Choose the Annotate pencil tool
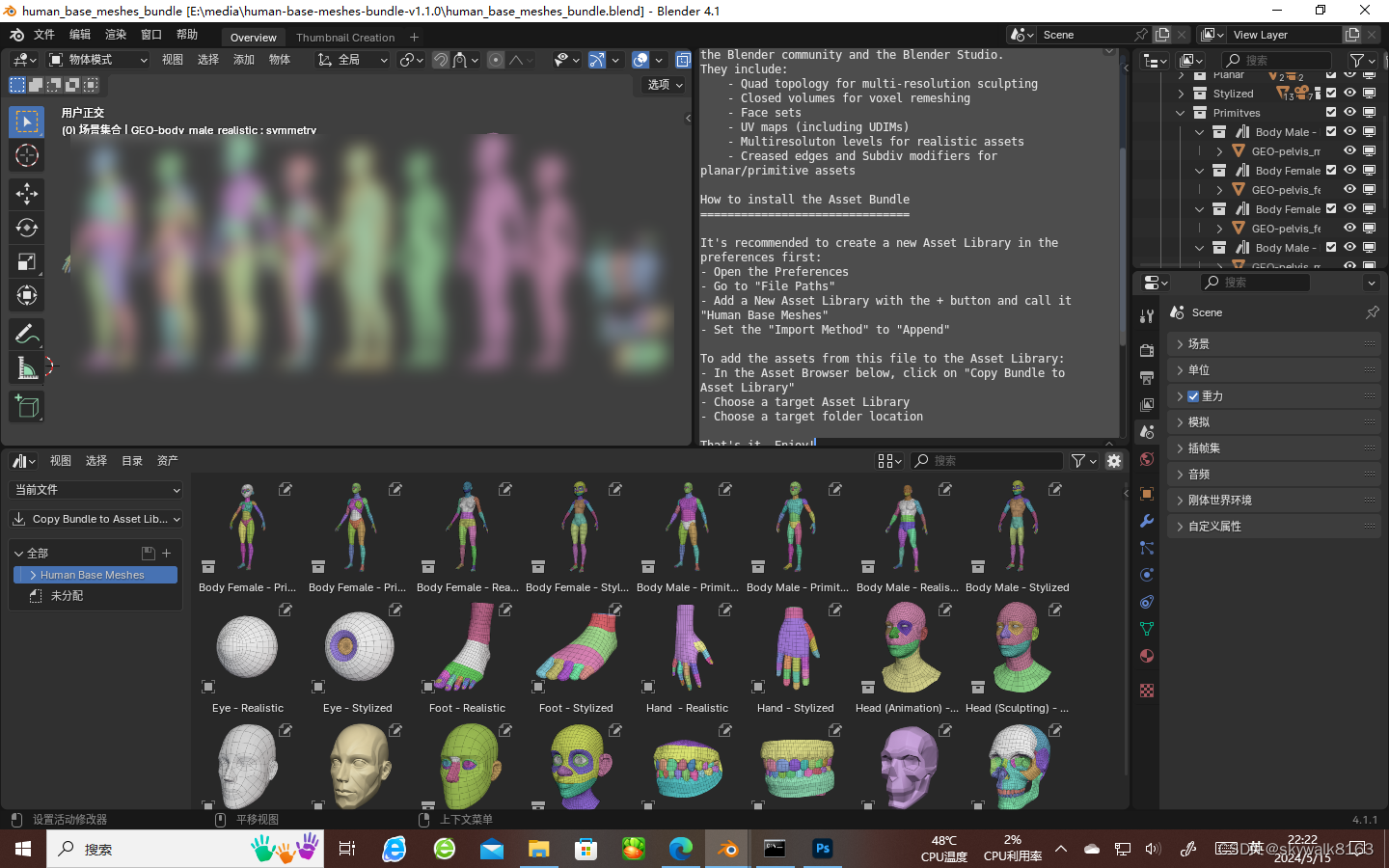The width and height of the screenshot is (1389, 868). [x=27, y=334]
